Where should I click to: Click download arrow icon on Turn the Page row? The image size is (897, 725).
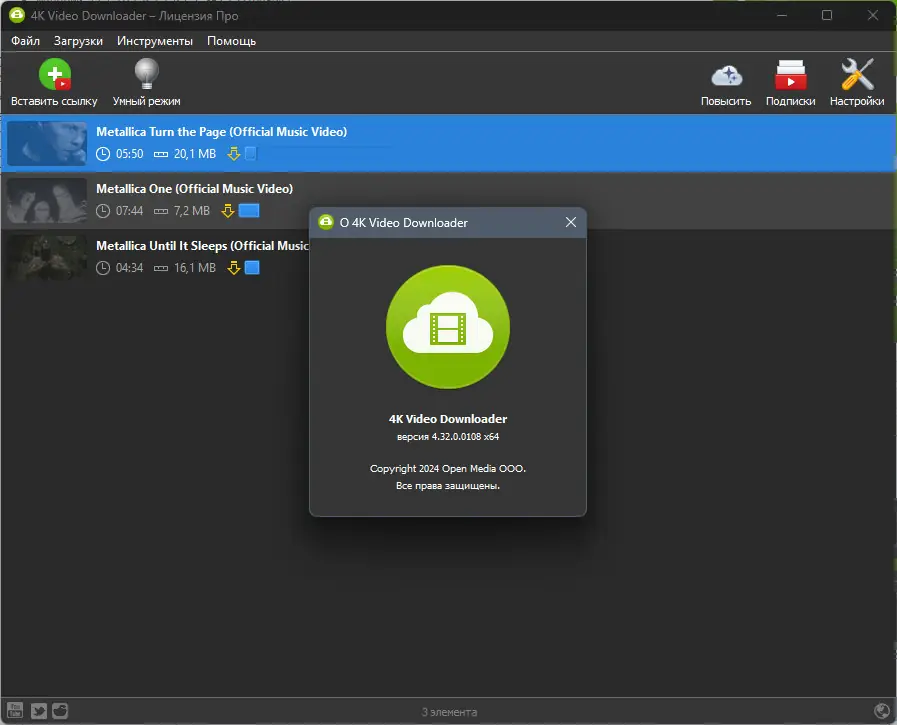coord(233,154)
